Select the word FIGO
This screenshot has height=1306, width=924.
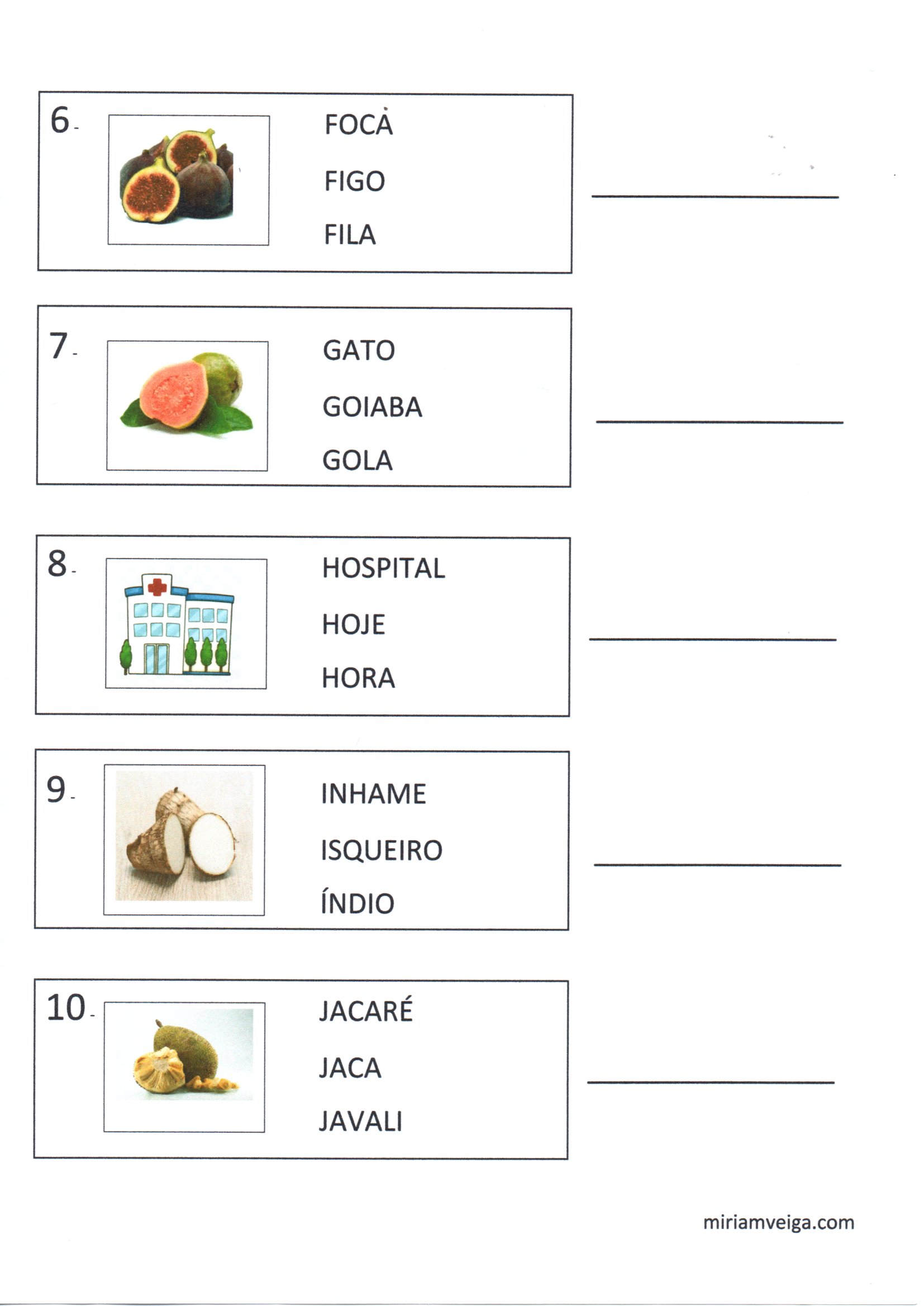pyautogui.click(x=355, y=182)
